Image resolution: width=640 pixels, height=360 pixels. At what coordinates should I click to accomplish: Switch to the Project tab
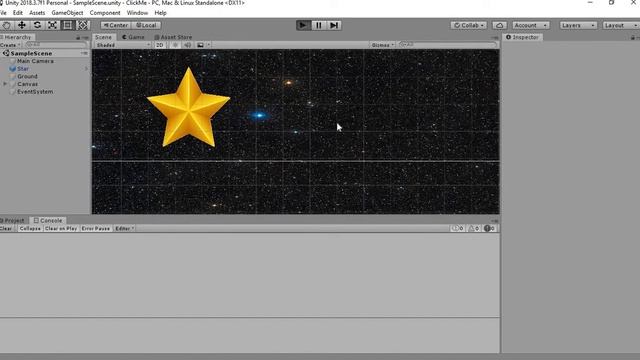[x=13, y=220]
